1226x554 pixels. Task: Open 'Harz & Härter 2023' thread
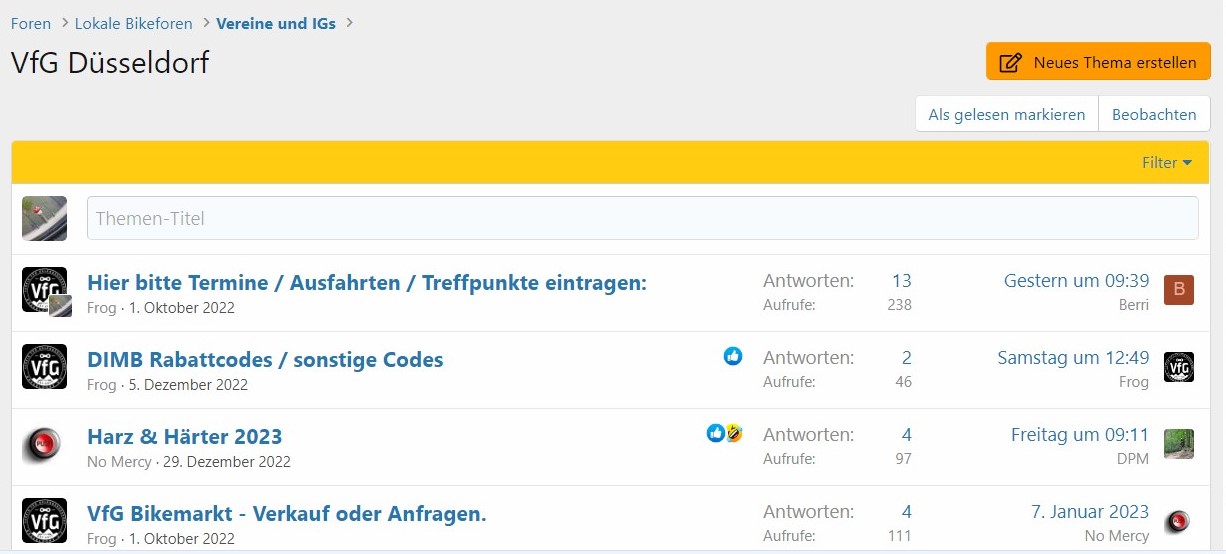click(185, 437)
